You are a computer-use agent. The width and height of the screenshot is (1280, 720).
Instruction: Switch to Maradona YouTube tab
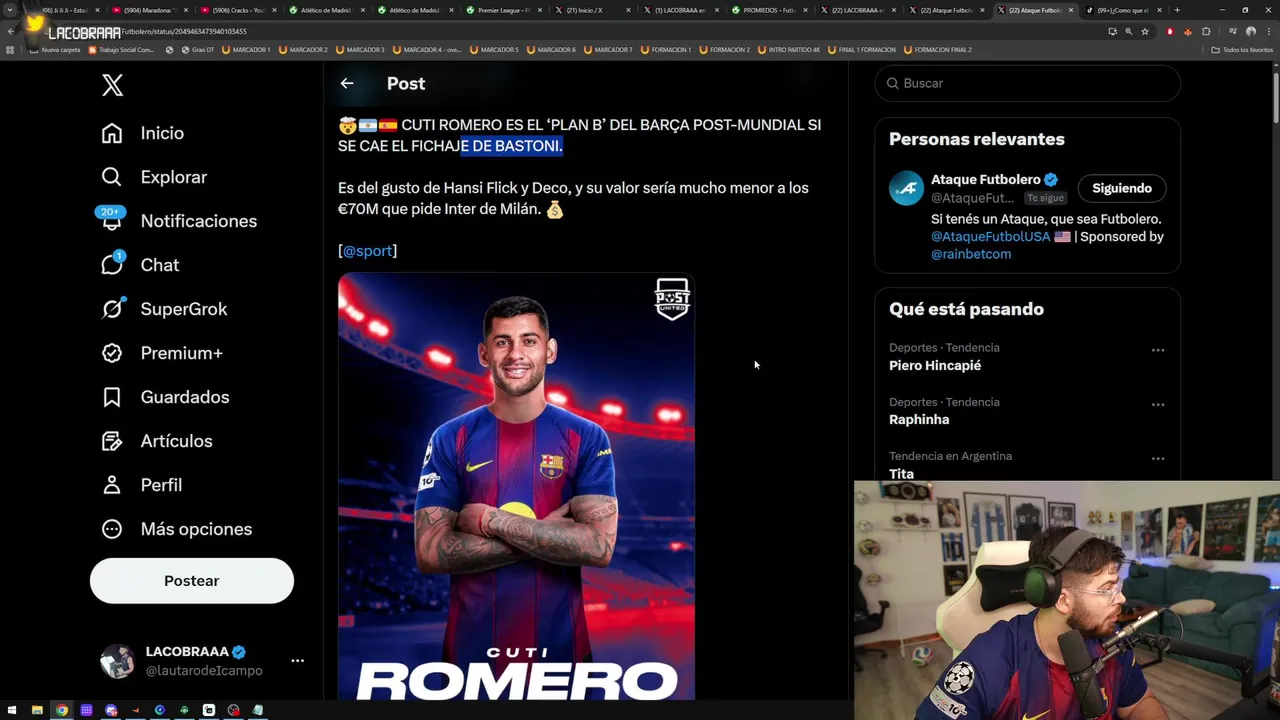coord(148,10)
